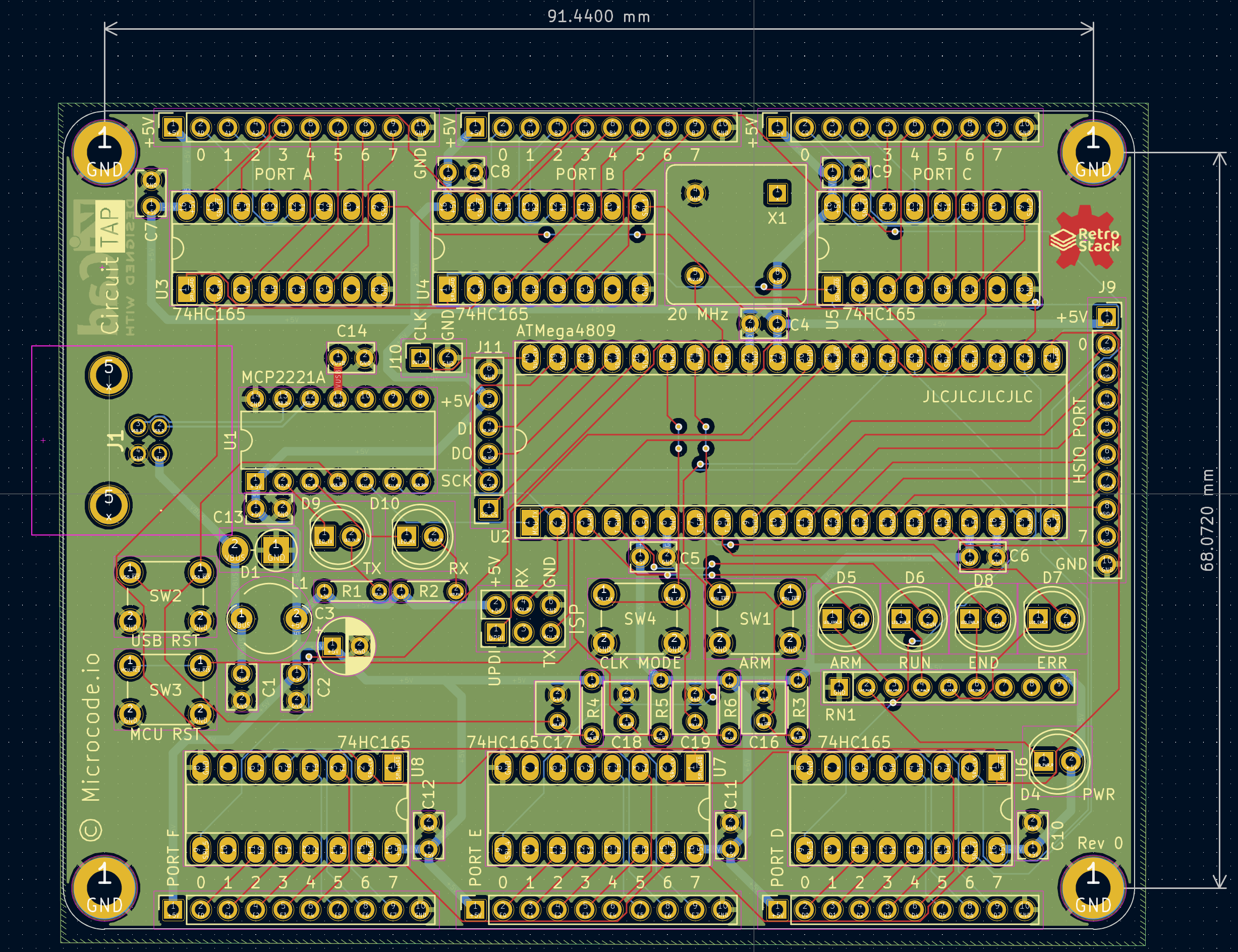Click the MCU RST label
This screenshot has width=1238, height=952.
click(165, 734)
